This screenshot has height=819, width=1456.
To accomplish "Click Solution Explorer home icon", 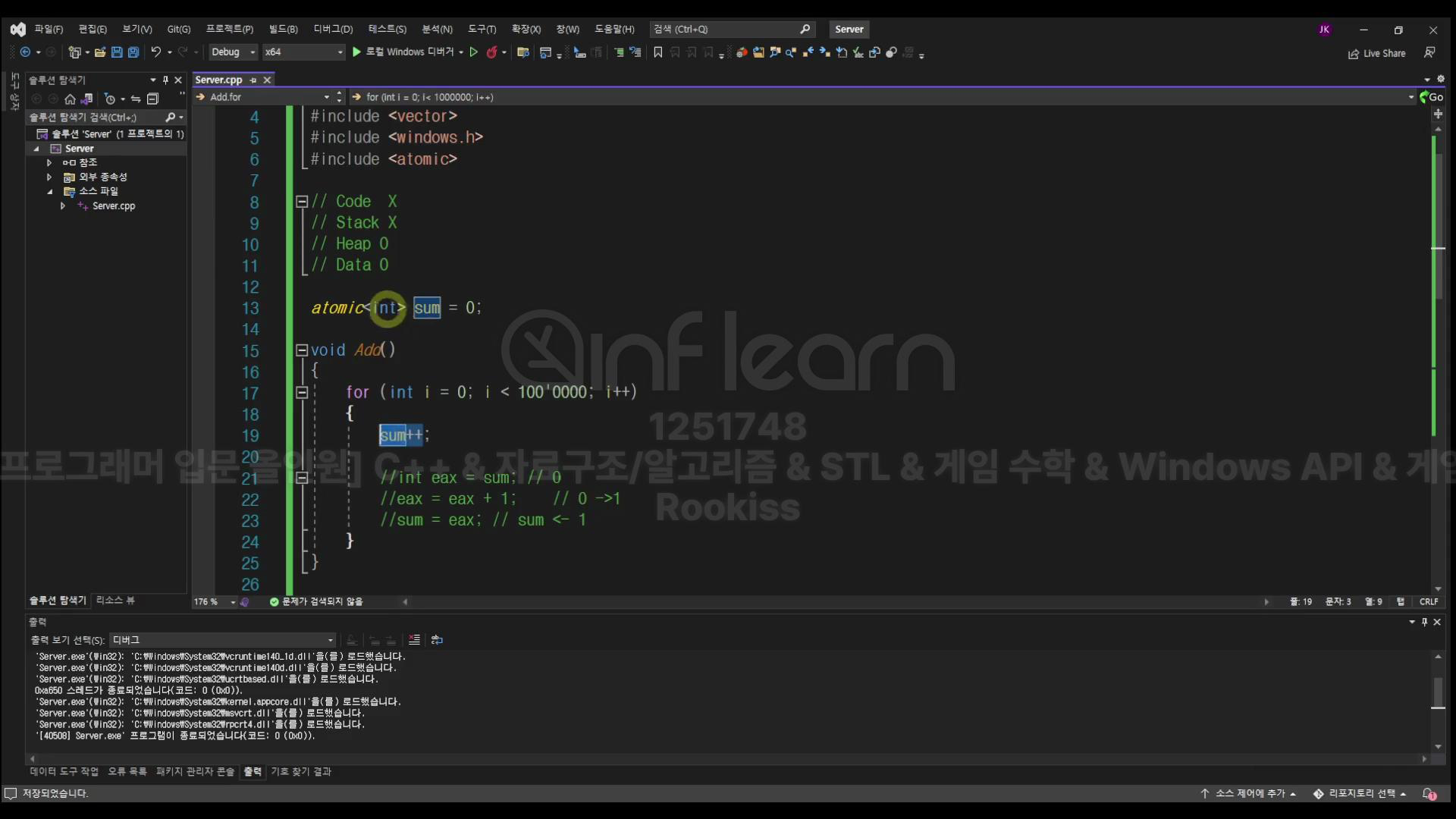I will click(70, 99).
